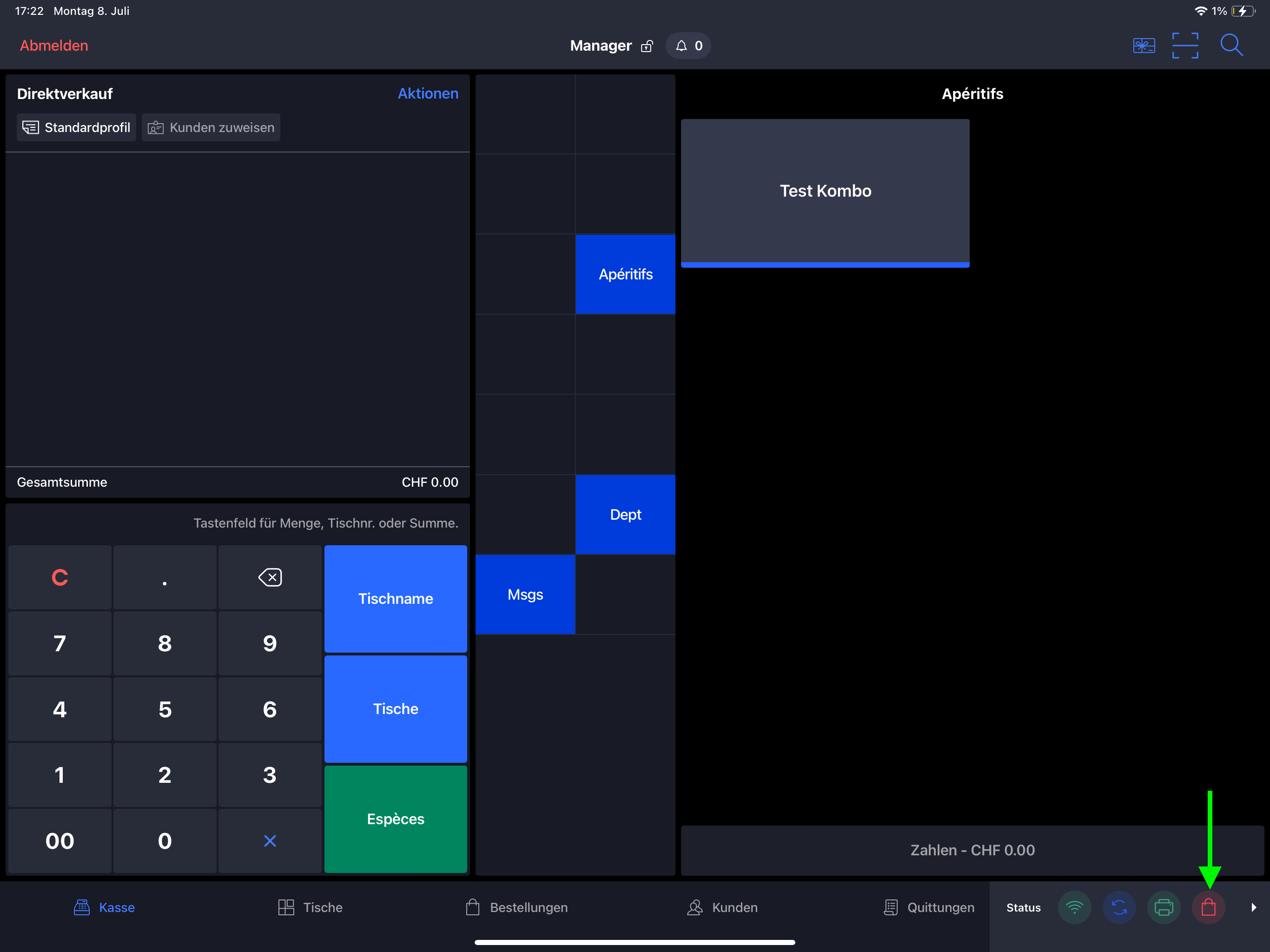The width and height of the screenshot is (1270, 952).
Task: Click the green Espèces button
Action: pyautogui.click(x=396, y=819)
